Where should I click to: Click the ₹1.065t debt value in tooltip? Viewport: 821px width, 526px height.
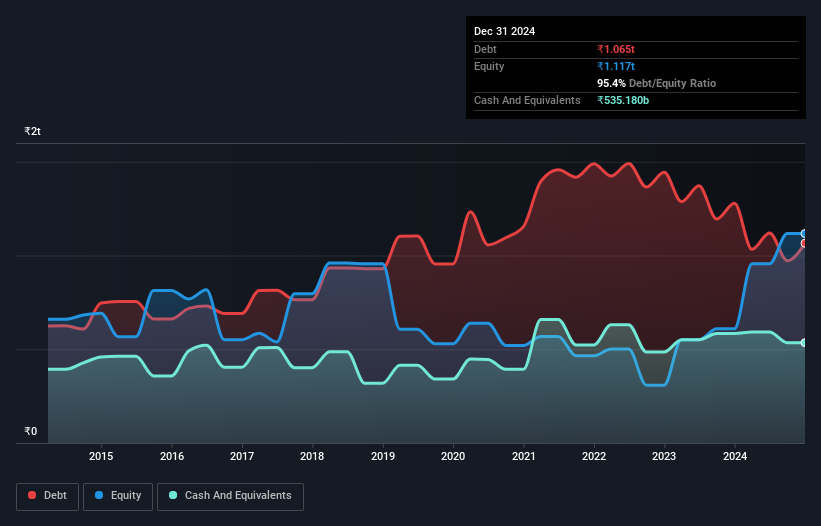click(616, 49)
